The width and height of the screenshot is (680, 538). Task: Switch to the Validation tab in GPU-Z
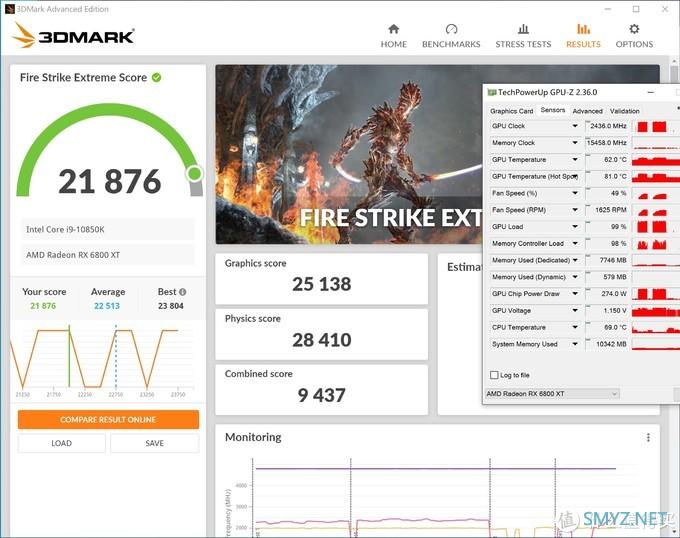click(624, 111)
